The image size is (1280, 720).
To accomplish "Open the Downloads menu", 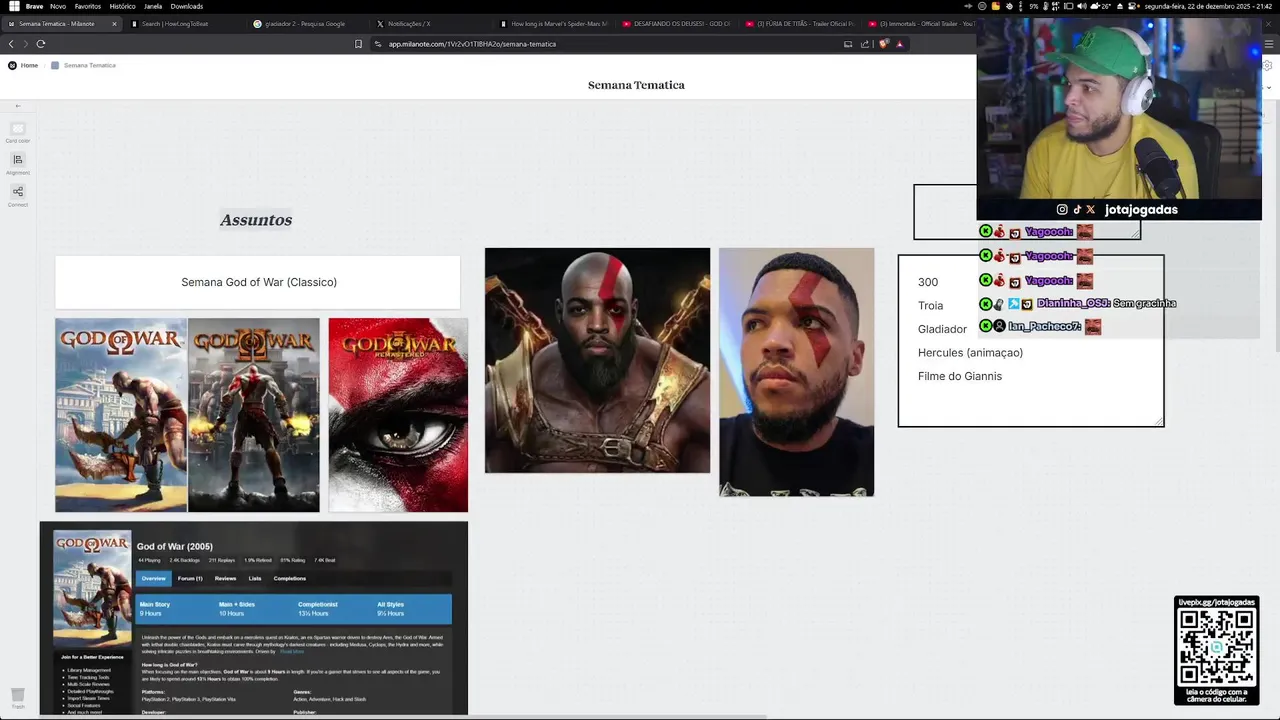I will coord(187,6).
